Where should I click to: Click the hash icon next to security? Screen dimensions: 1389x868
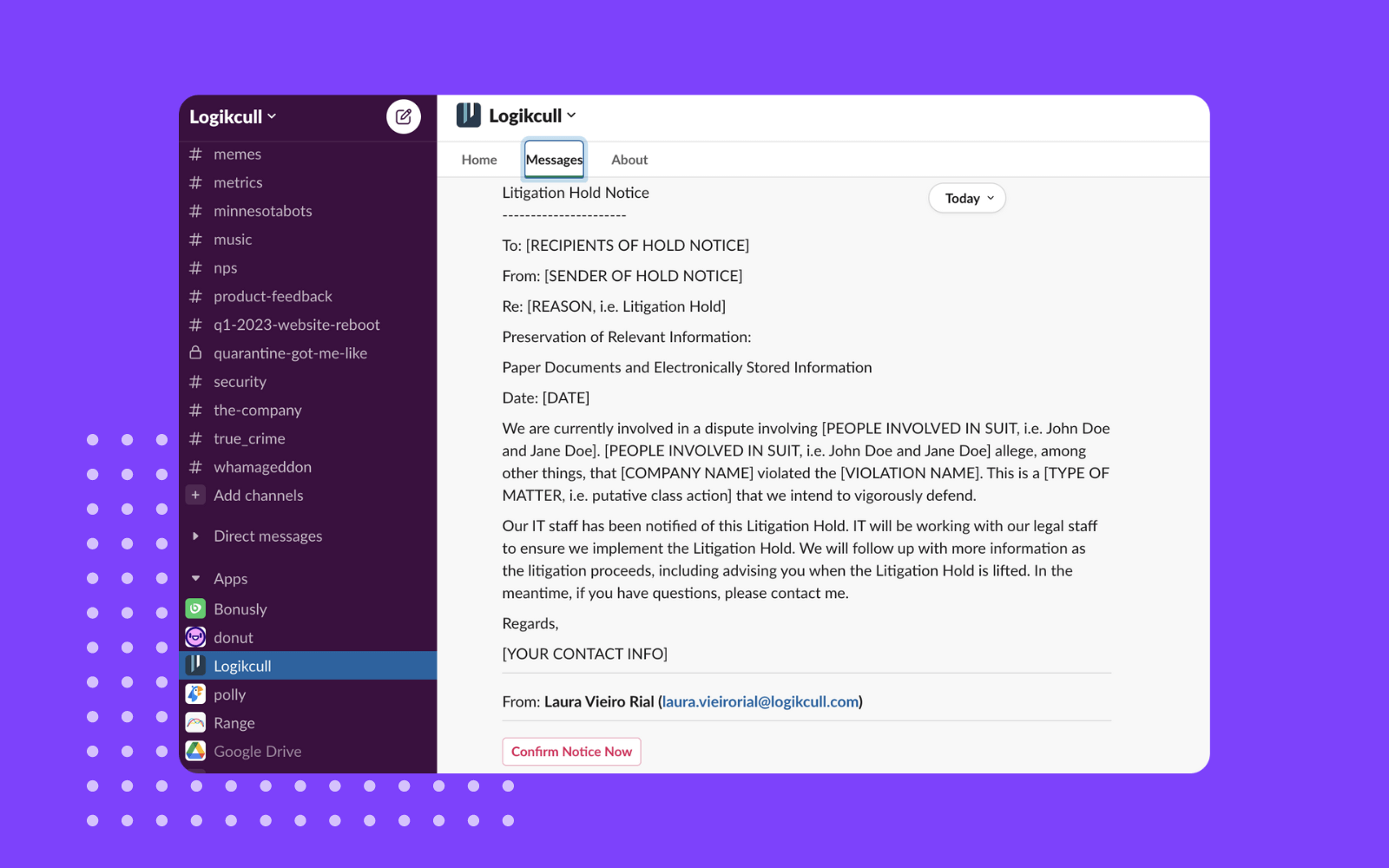[195, 381]
